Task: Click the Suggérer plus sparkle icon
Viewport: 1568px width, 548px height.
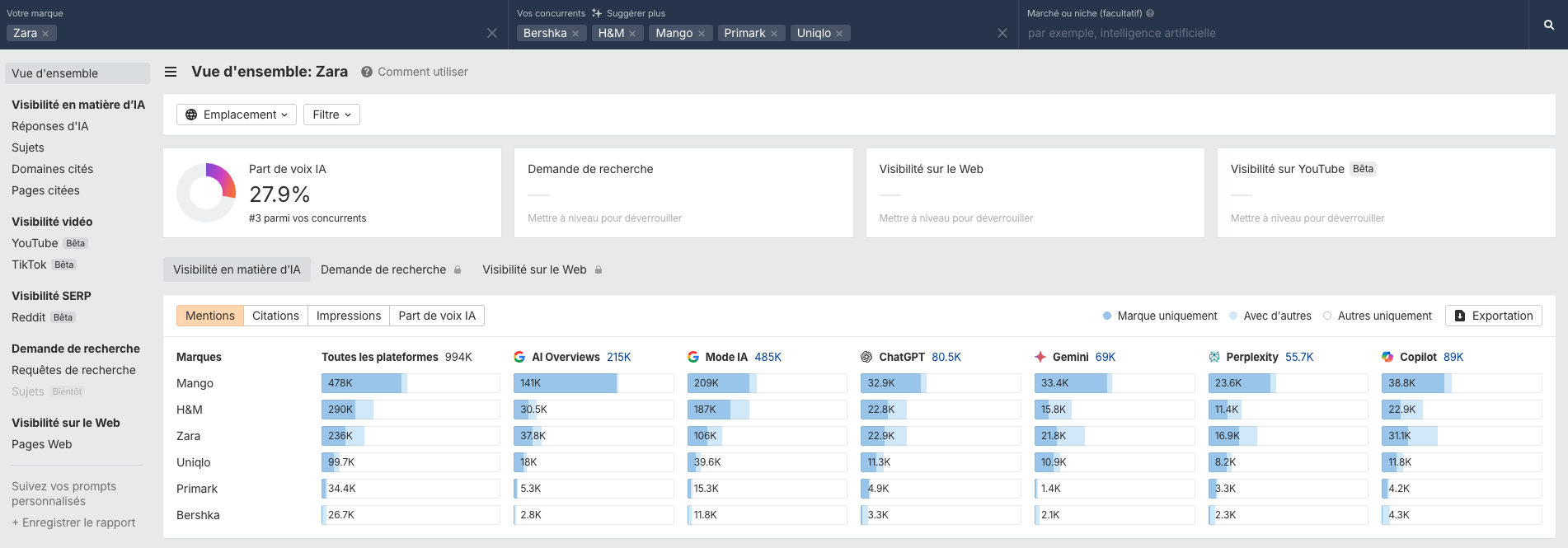Action: pos(597,13)
